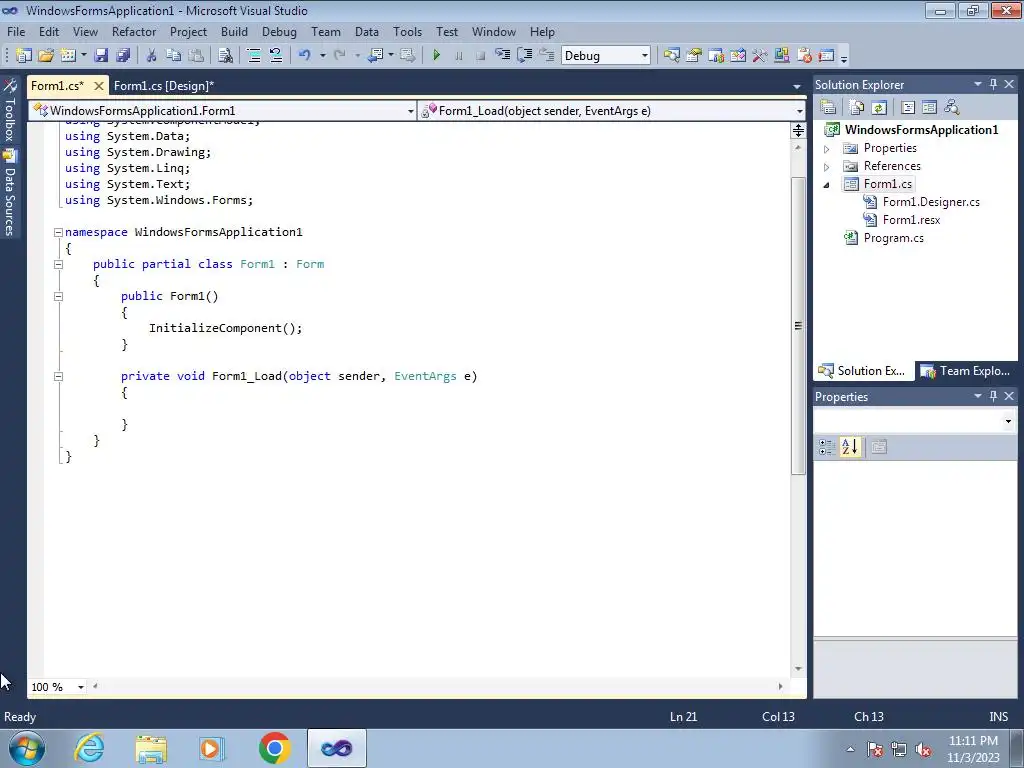Click the Copy icon in toolbar

(173, 56)
